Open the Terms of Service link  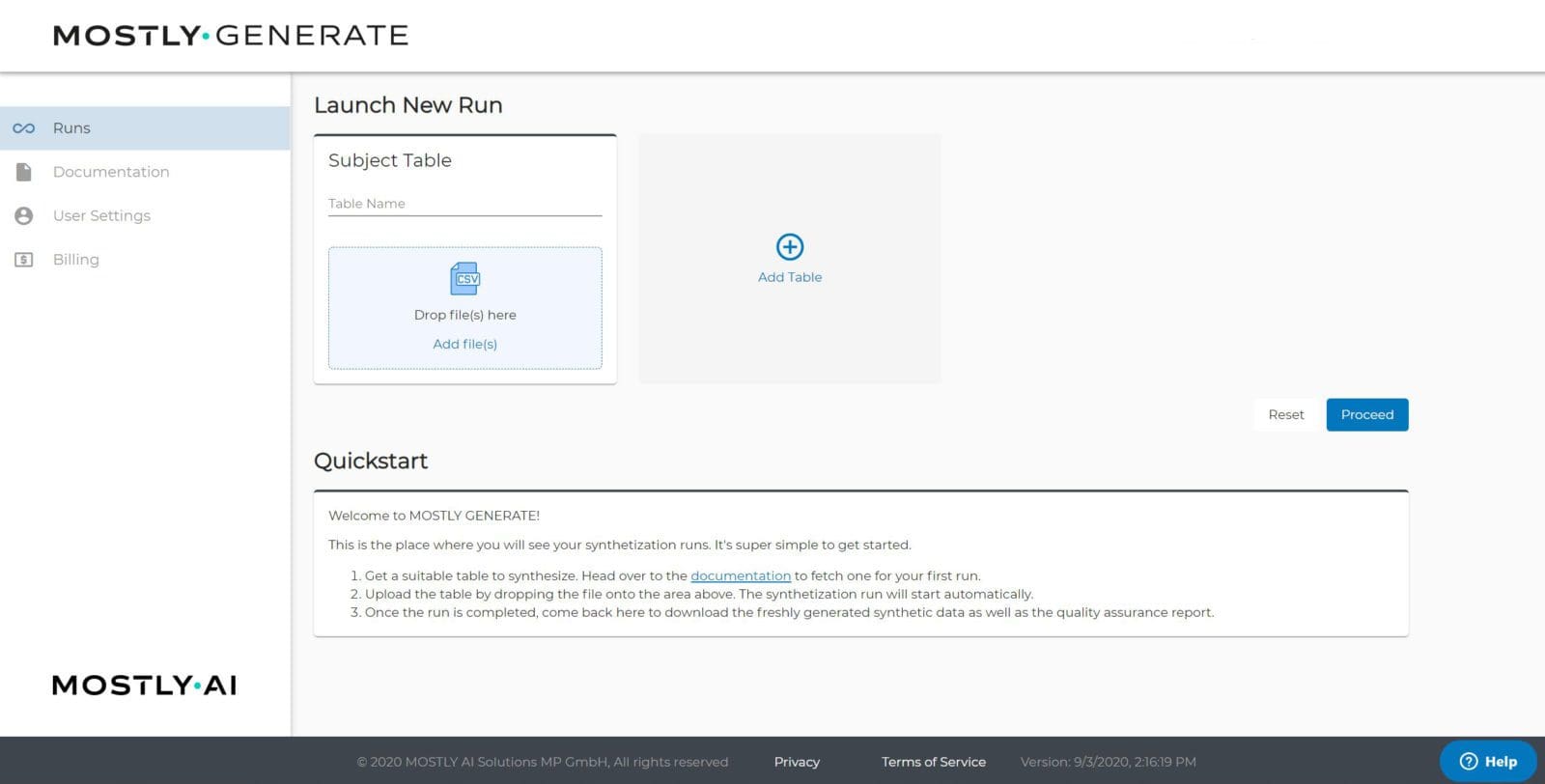(x=934, y=762)
